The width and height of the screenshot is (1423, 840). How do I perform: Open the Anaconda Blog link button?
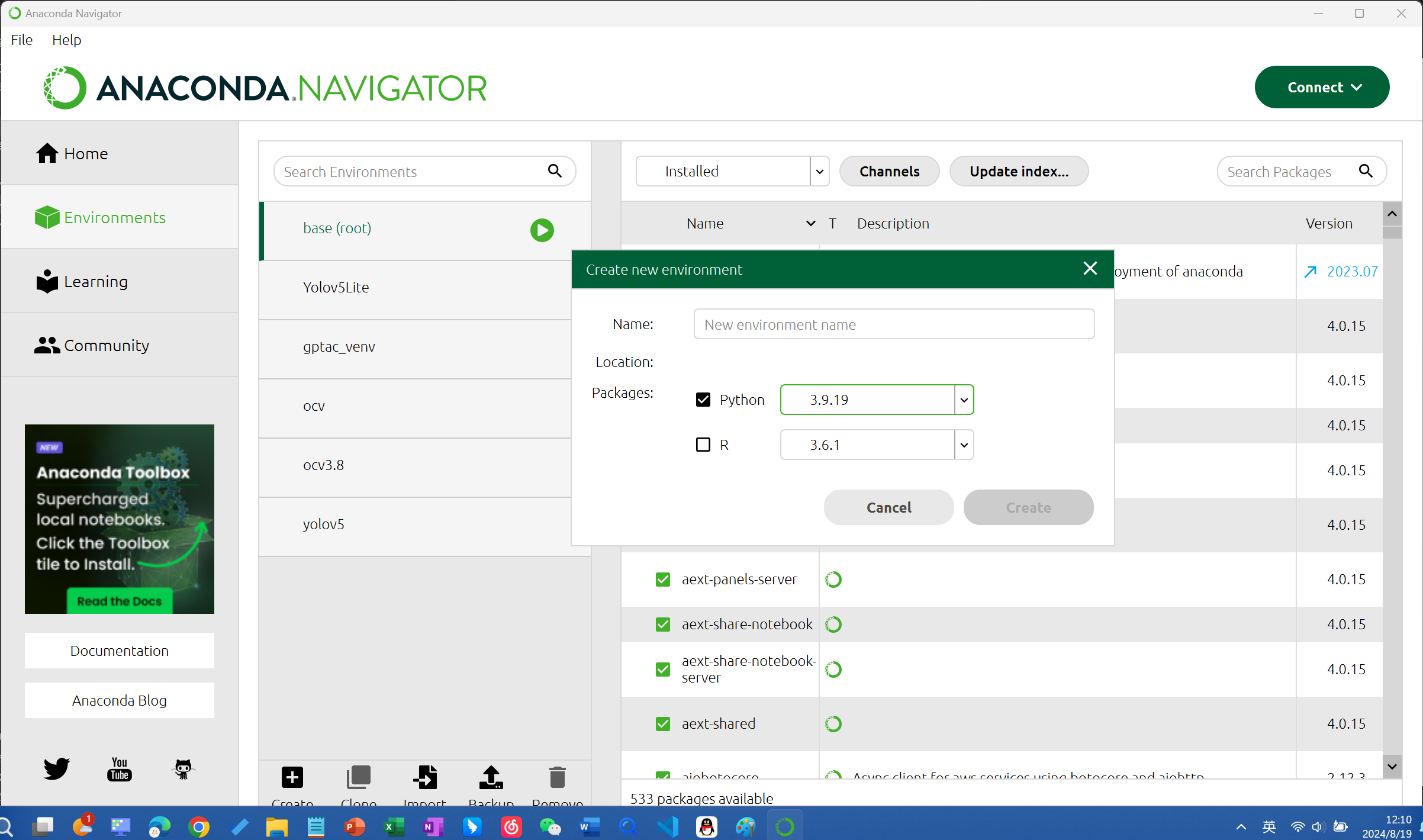pyautogui.click(x=120, y=700)
